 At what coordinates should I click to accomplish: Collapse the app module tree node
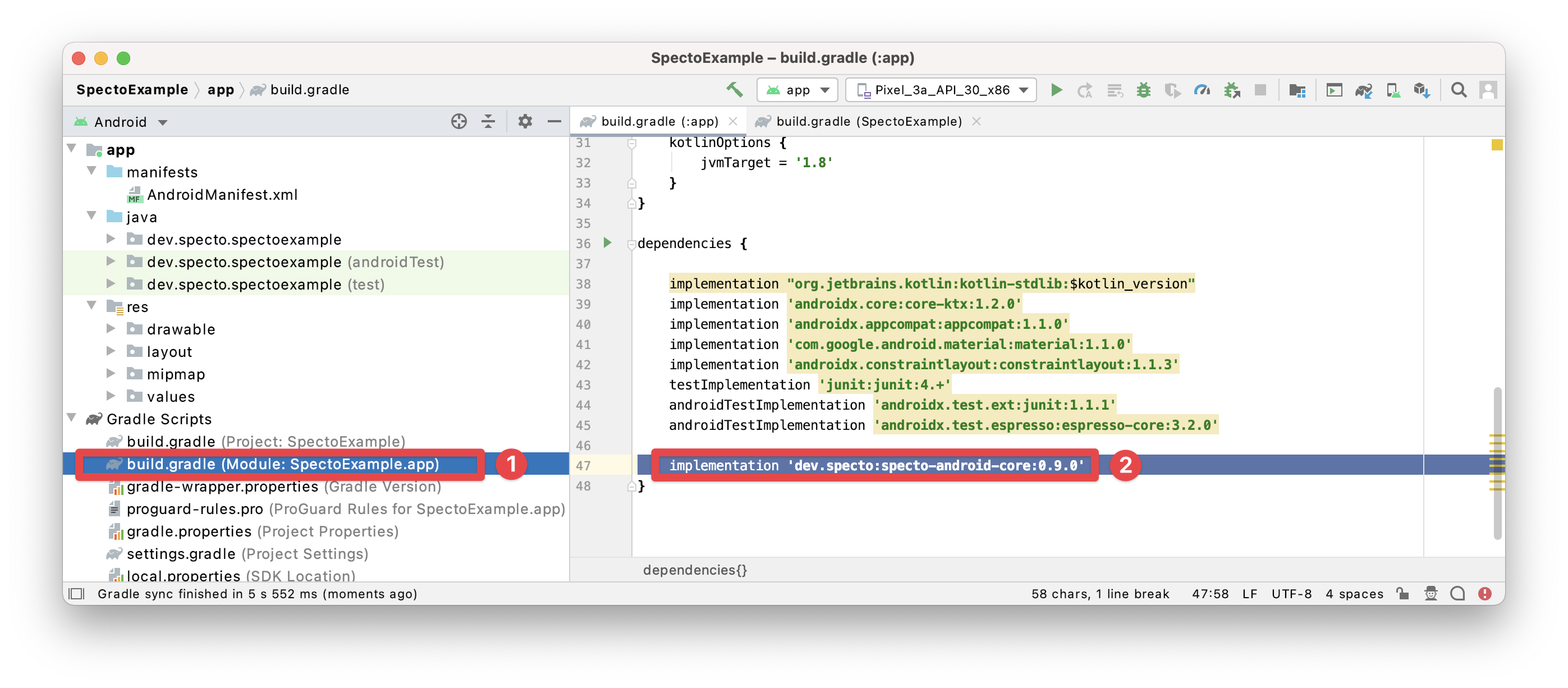72,149
